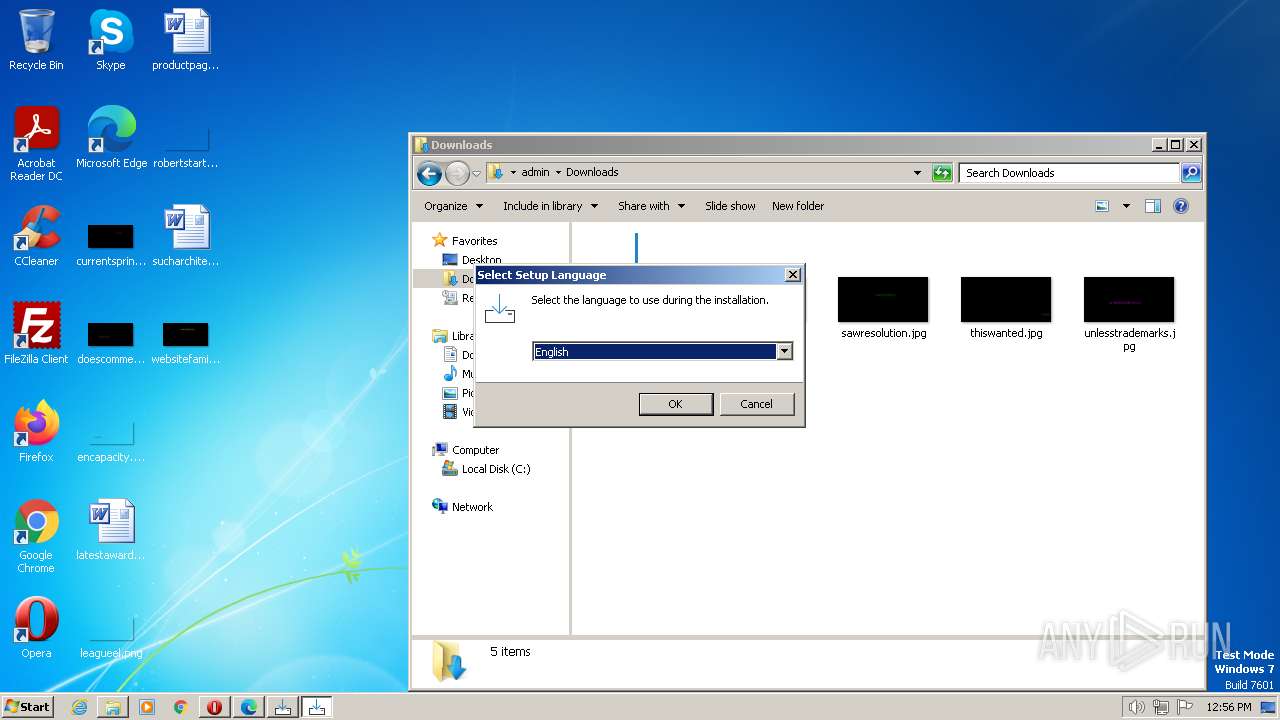Click the Downloads breadcrumb in address bar
The height and width of the screenshot is (720, 1280).
(592, 172)
